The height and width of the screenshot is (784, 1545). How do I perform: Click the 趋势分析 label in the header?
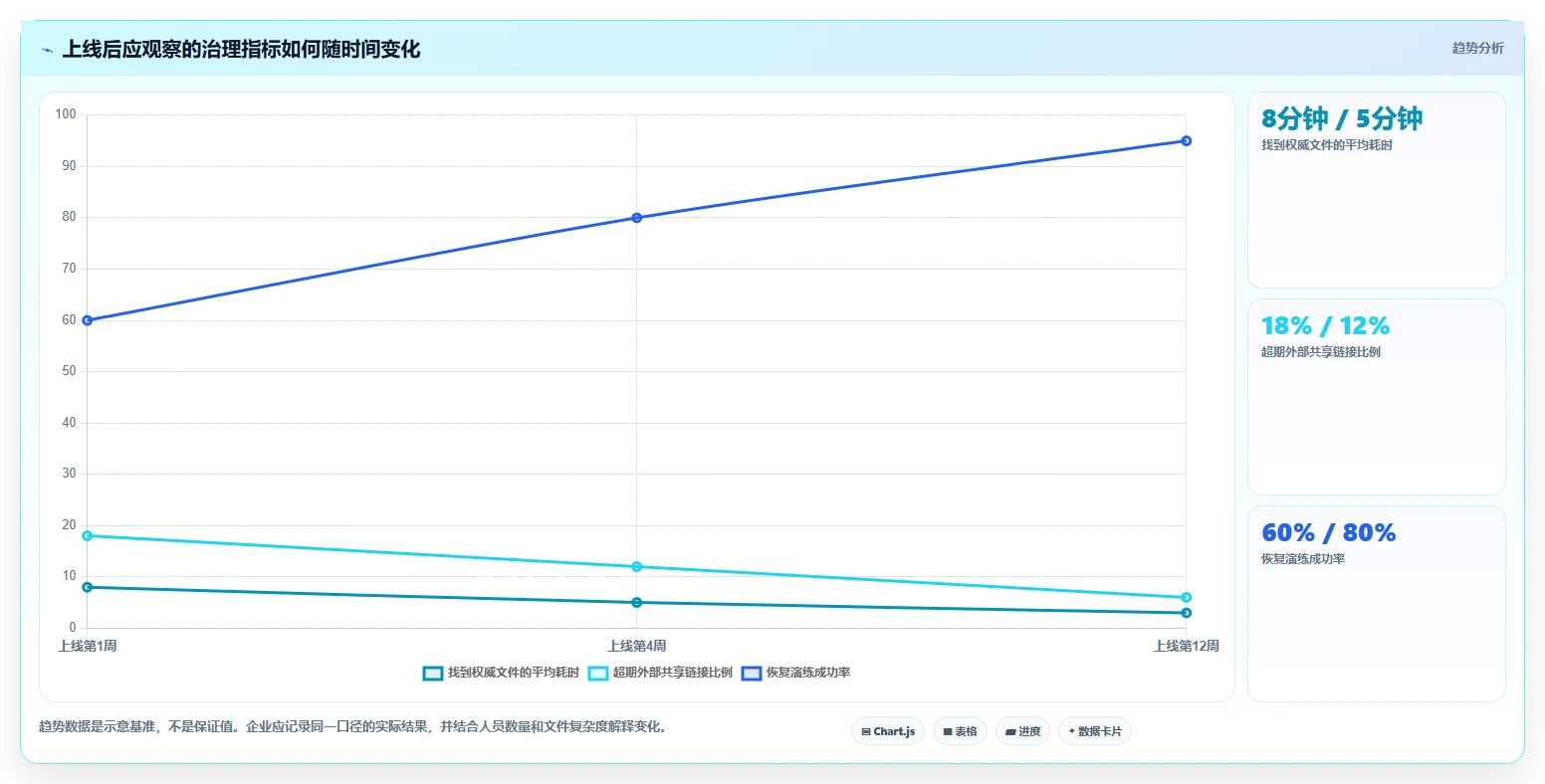pos(1478,48)
